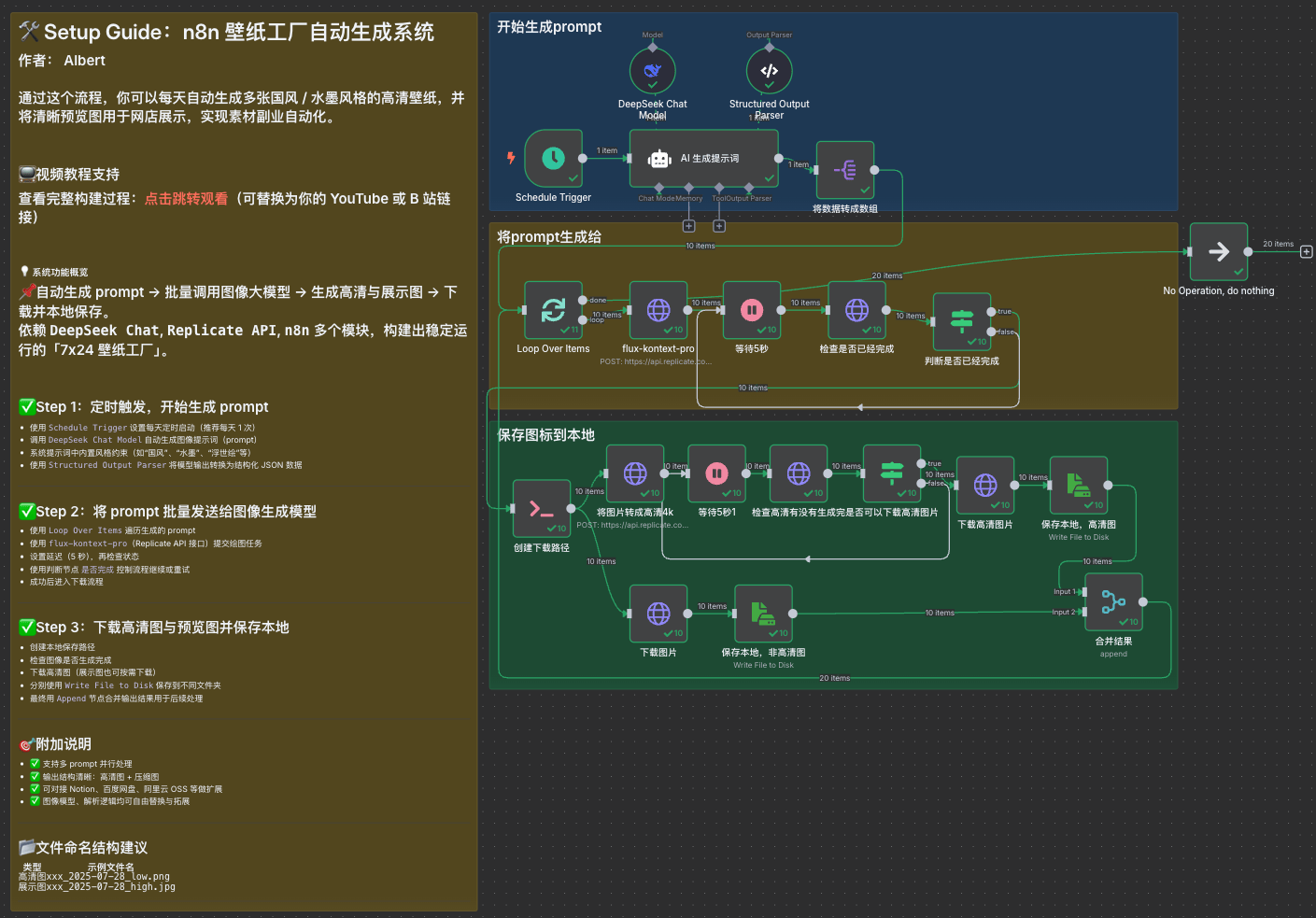Viewport: 1316px width, 918px height.
Task: Open the 保存本地，高清图 write file node
Action: click(1079, 486)
